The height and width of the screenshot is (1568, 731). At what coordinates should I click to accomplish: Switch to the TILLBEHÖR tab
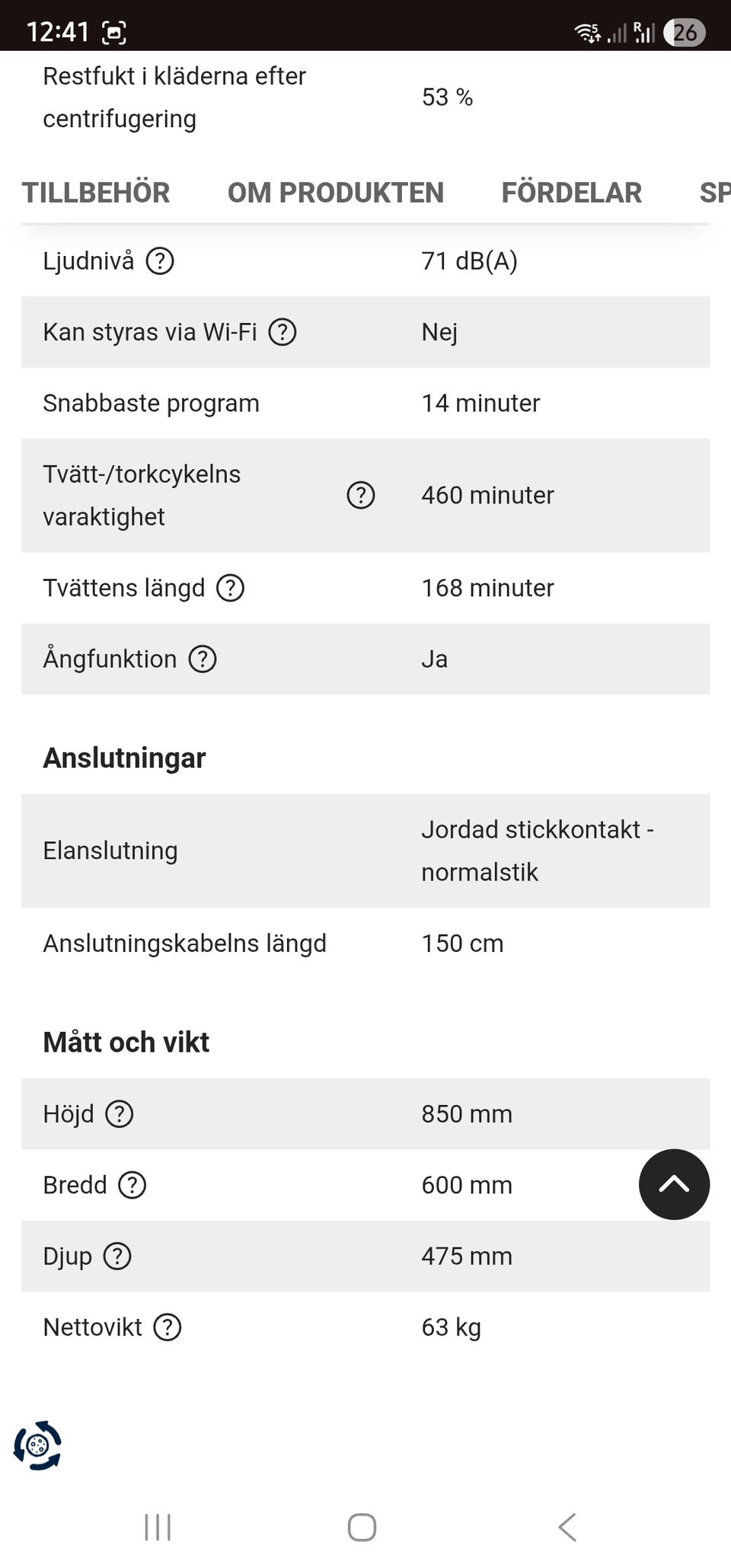(96, 193)
